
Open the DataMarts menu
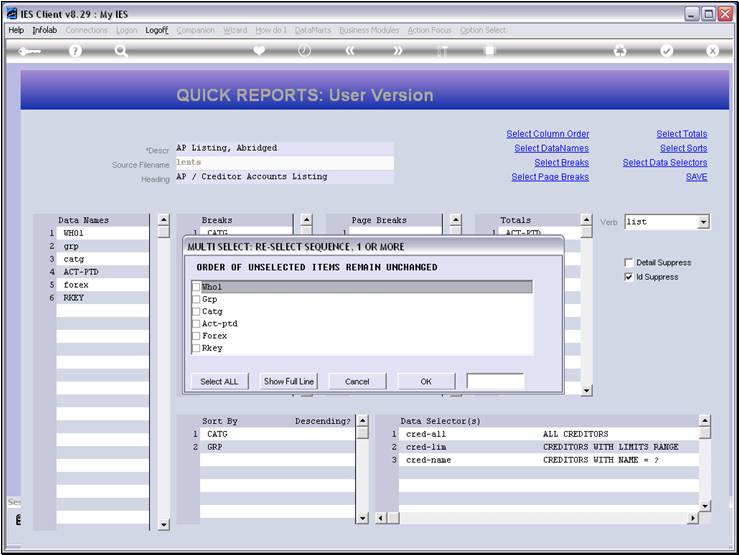312,30
